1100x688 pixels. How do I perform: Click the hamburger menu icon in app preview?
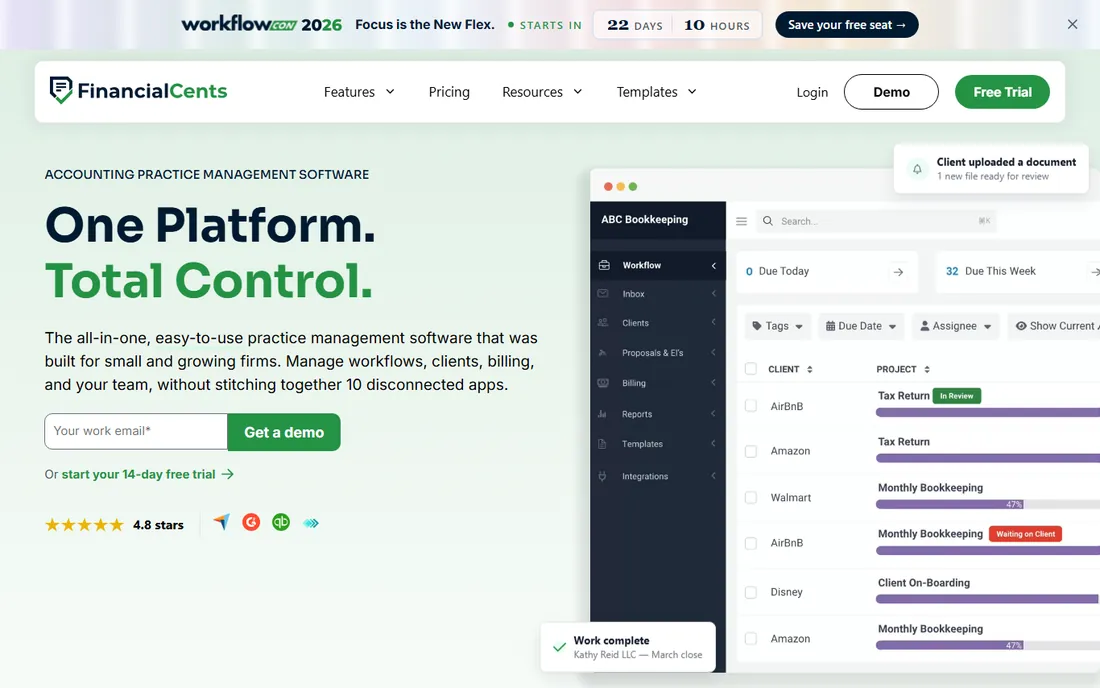(x=742, y=221)
